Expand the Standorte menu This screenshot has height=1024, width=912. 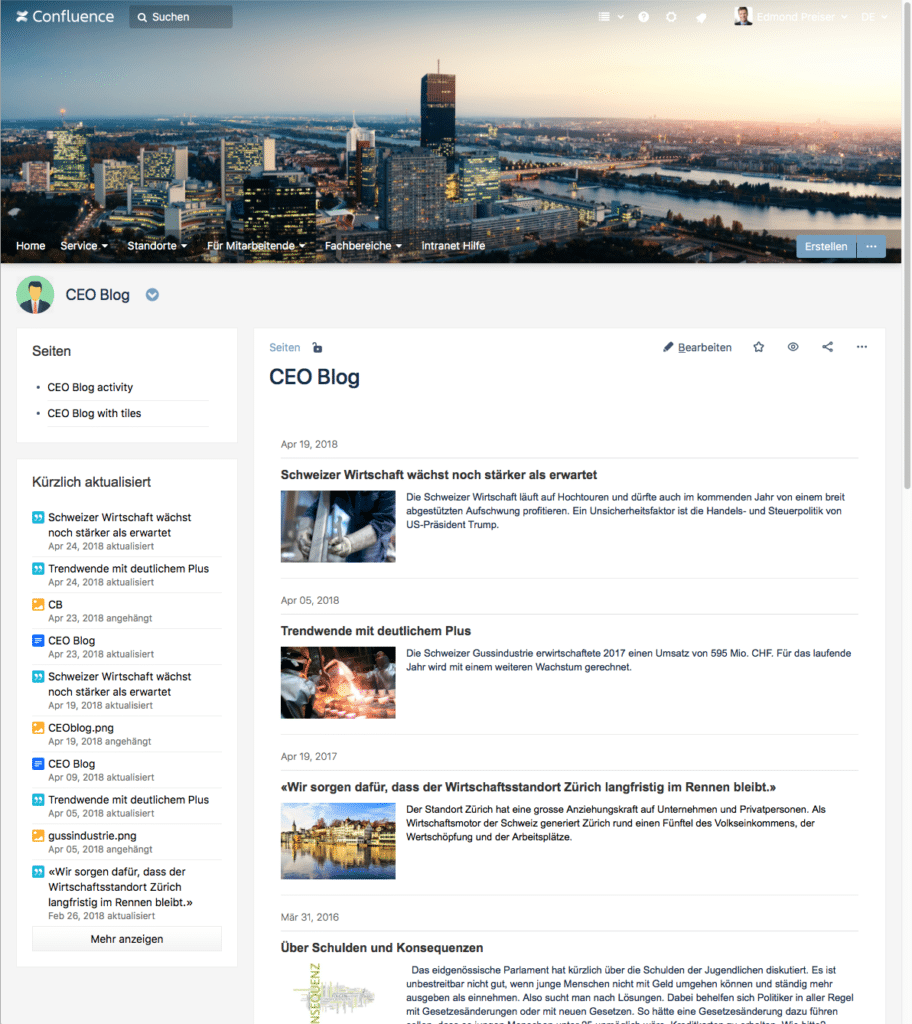pyautogui.click(x=157, y=246)
